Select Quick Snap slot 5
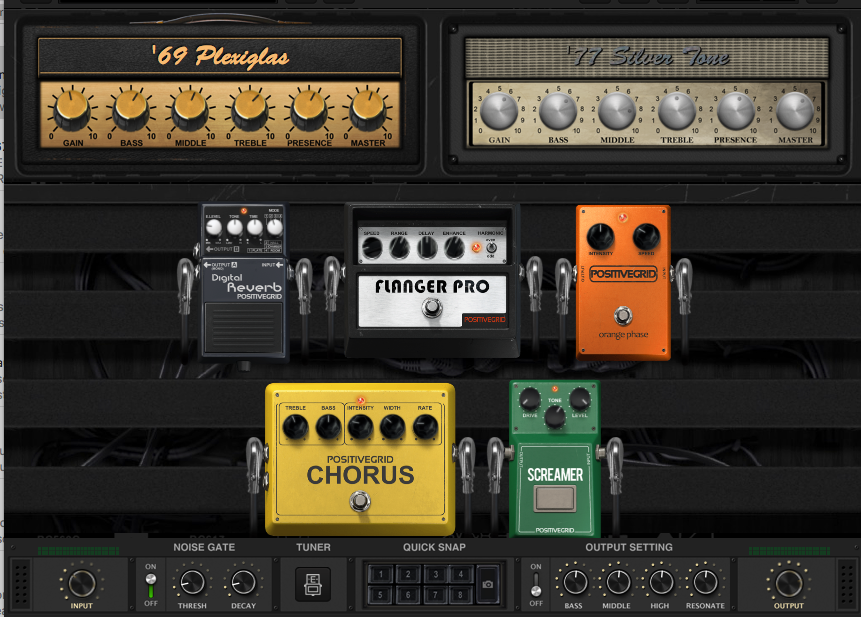Screen dimensions: 861x617 click(x=380, y=594)
